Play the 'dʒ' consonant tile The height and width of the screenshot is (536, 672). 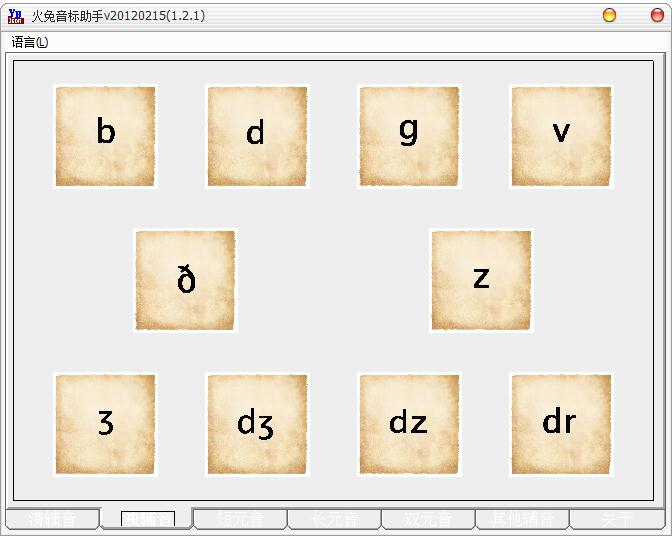pyautogui.click(x=257, y=424)
